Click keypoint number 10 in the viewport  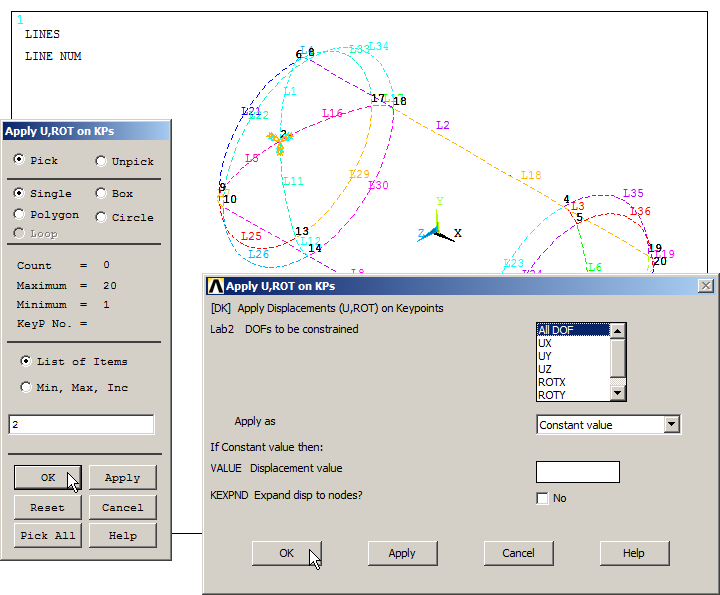click(x=230, y=199)
